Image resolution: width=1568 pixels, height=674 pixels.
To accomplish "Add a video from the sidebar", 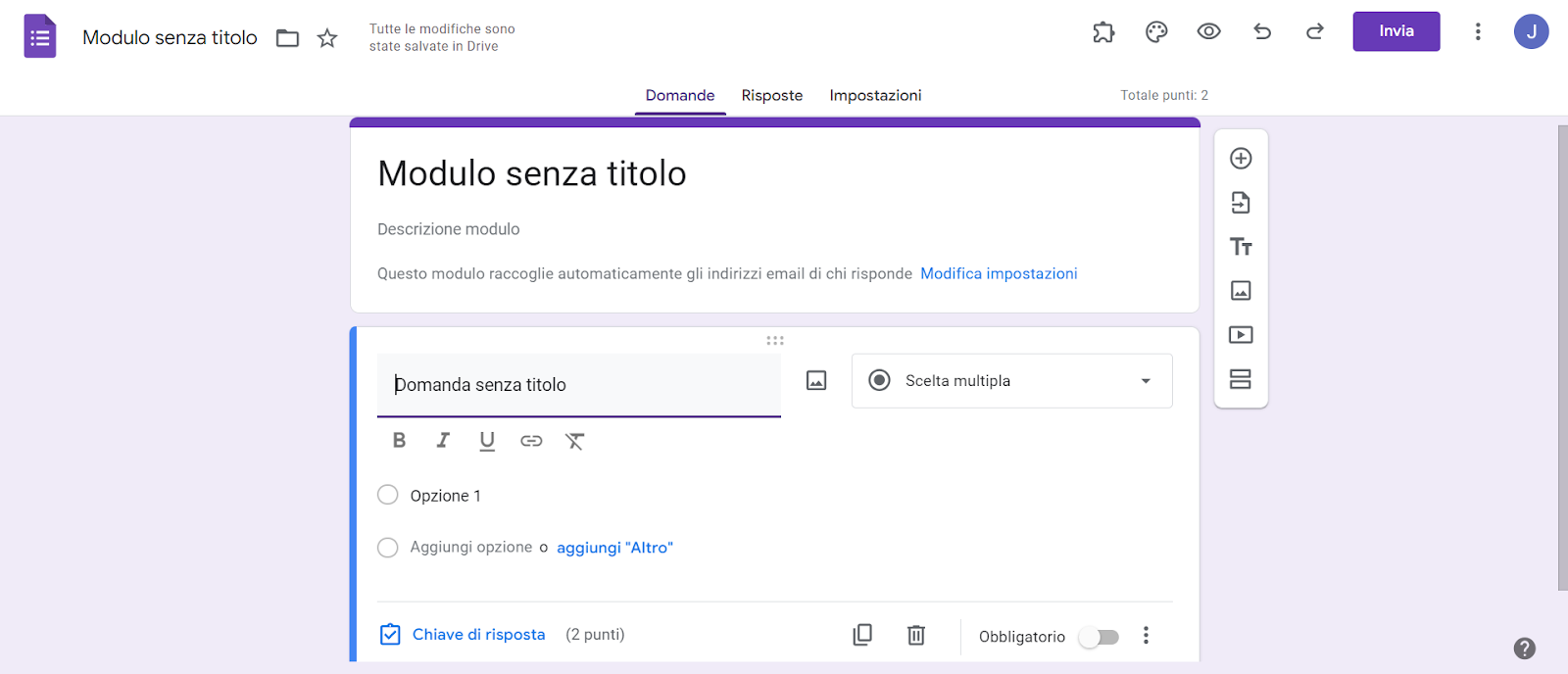I will (x=1241, y=335).
